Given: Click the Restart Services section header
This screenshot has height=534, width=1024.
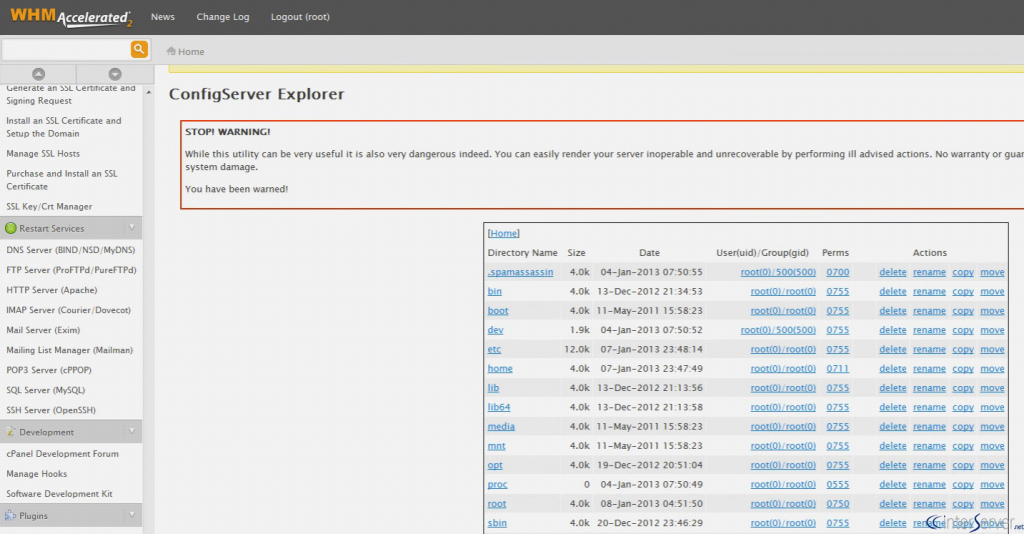Looking at the screenshot, I should coord(71,228).
